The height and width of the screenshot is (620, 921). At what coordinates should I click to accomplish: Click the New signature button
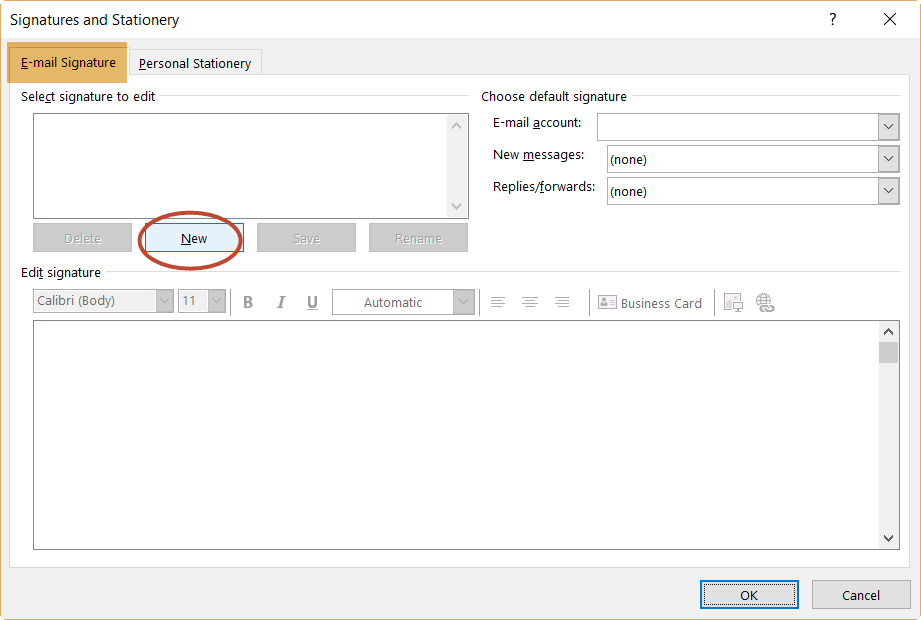pyautogui.click(x=194, y=238)
